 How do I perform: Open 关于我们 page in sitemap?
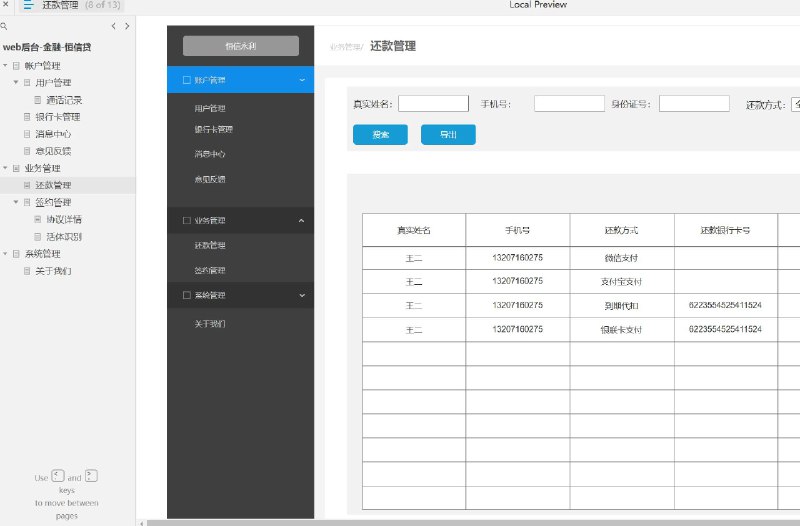tap(53, 271)
